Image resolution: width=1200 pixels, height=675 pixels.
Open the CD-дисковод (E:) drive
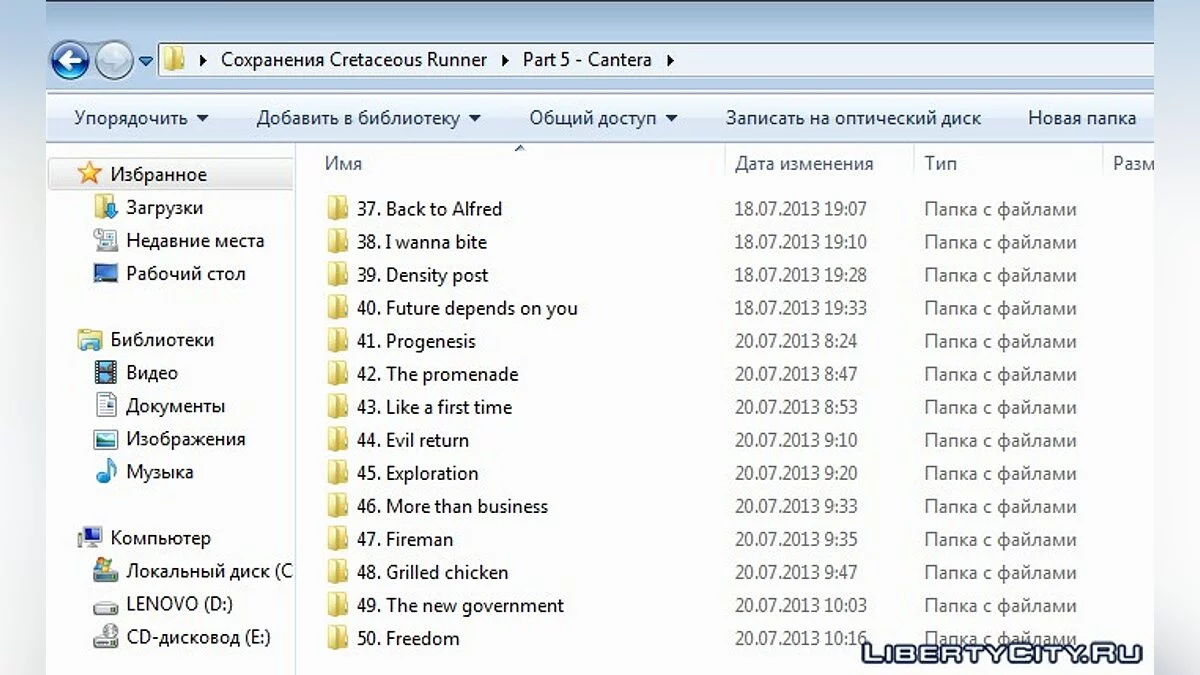(197, 637)
